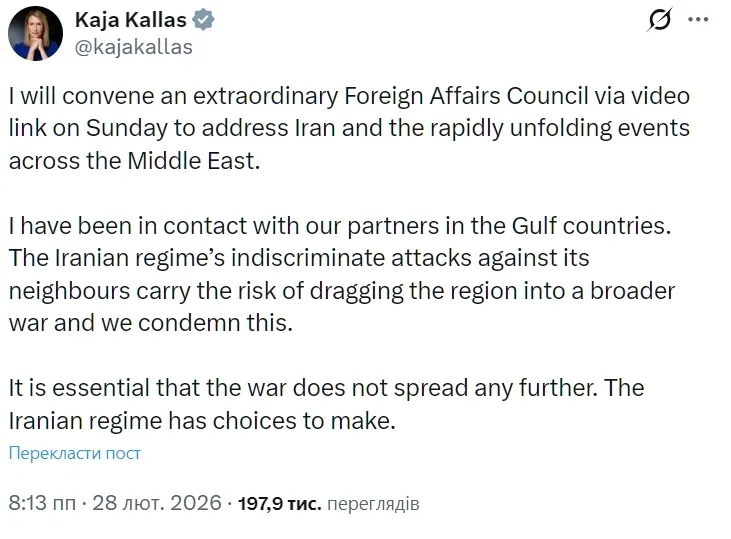The height and width of the screenshot is (539, 731).
Task: Click the blue verified checkmark badge
Action: [204, 21]
